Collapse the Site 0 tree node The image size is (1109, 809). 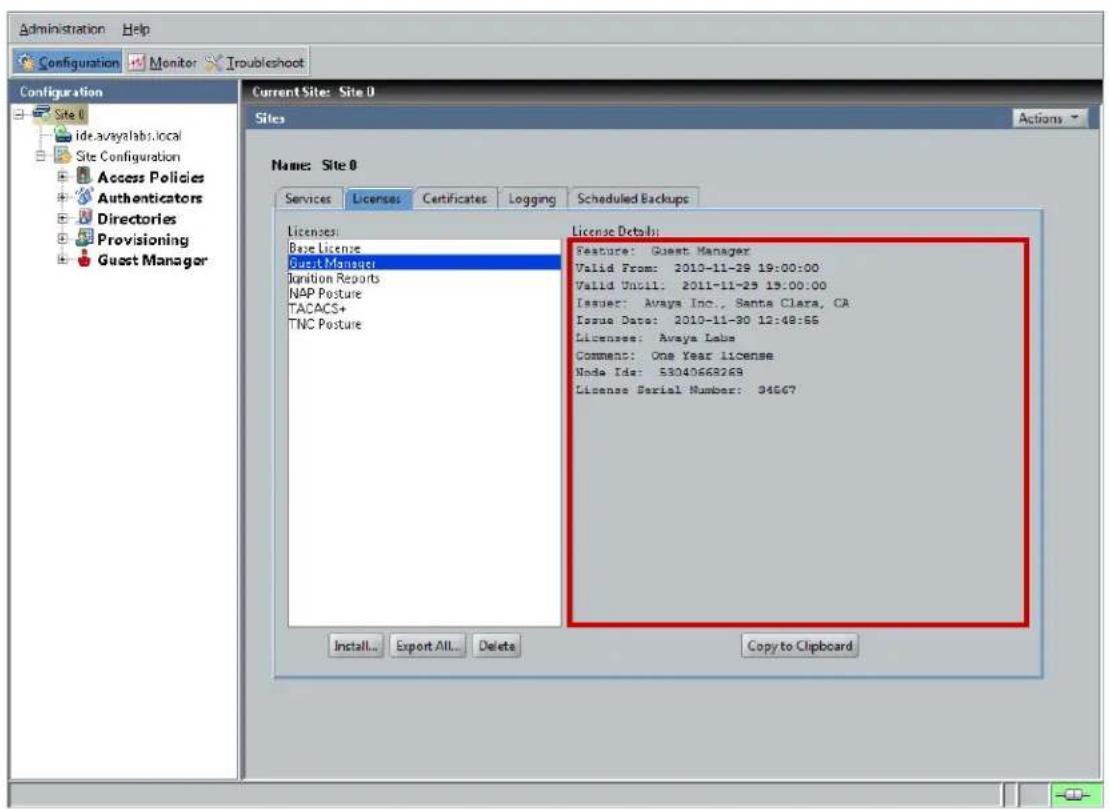coord(20,114)
